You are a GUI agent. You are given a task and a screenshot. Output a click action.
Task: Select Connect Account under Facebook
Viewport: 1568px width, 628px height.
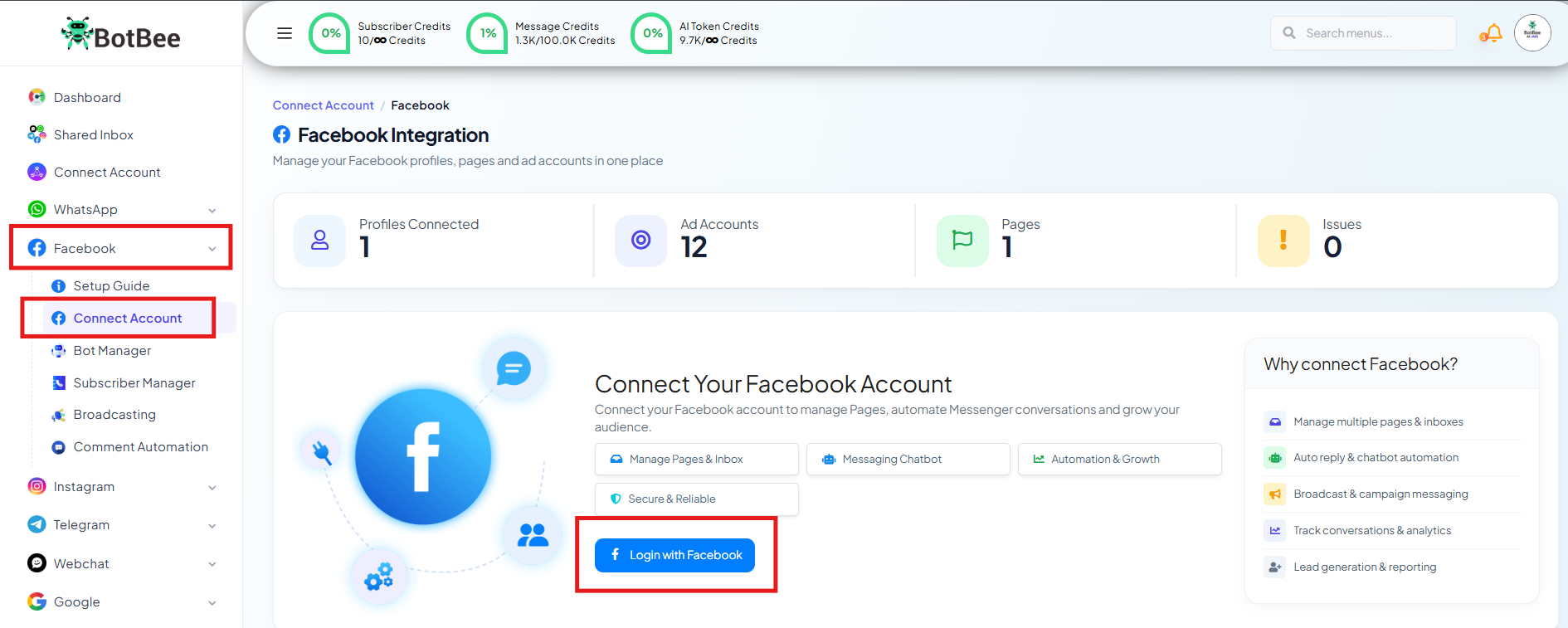coord(128,319)
